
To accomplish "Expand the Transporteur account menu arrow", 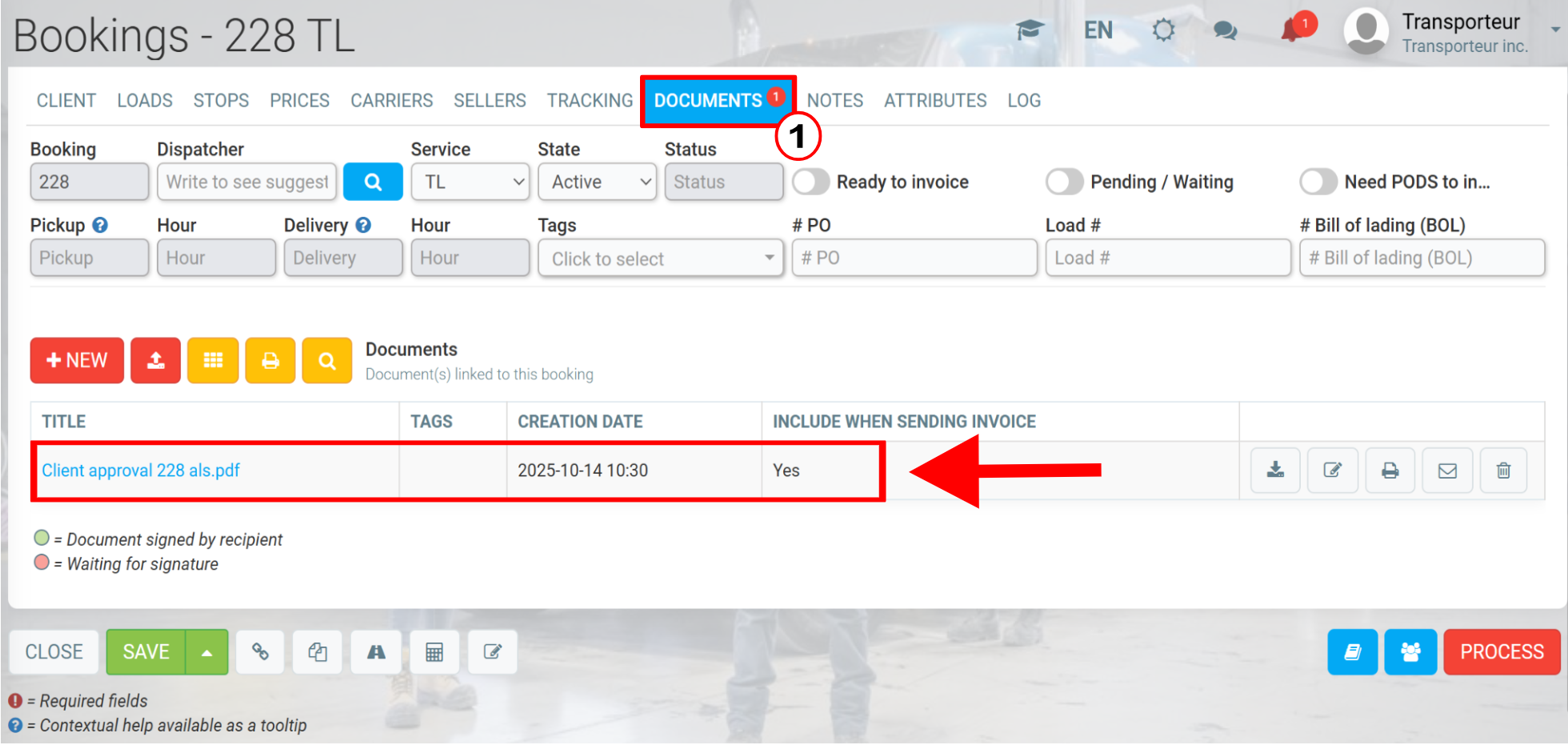I will click(1554, 29).
